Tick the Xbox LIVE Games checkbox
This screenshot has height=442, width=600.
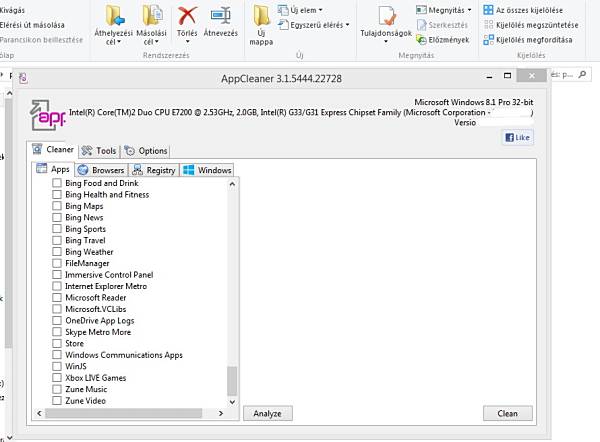point(57,378)
